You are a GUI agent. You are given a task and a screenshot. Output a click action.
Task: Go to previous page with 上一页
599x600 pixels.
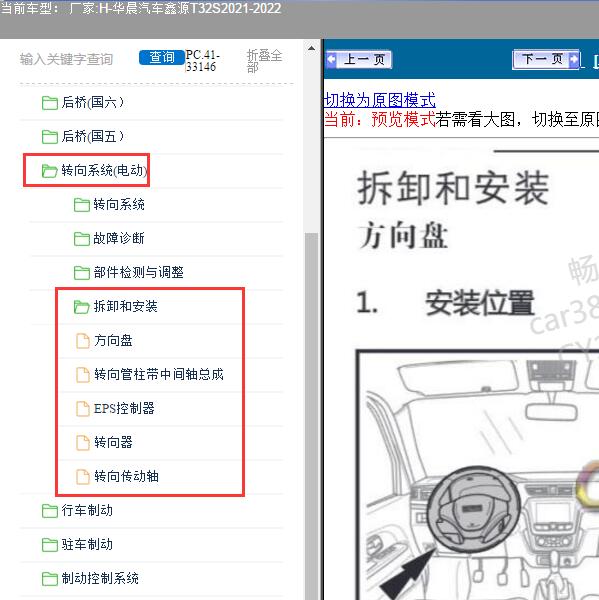359,60
